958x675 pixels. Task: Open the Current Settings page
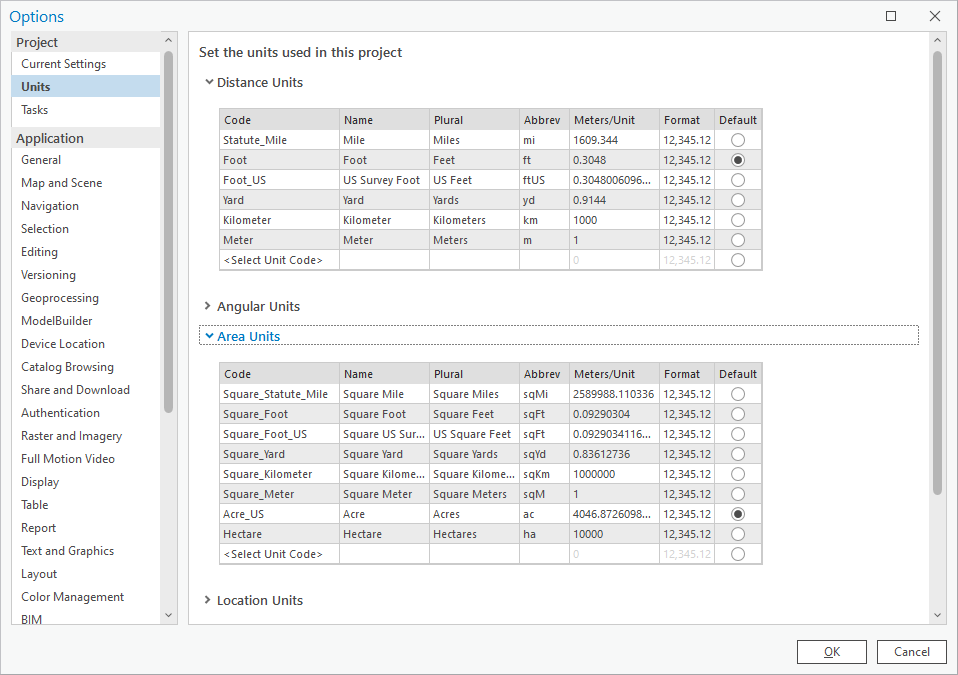tap(64, 64)
